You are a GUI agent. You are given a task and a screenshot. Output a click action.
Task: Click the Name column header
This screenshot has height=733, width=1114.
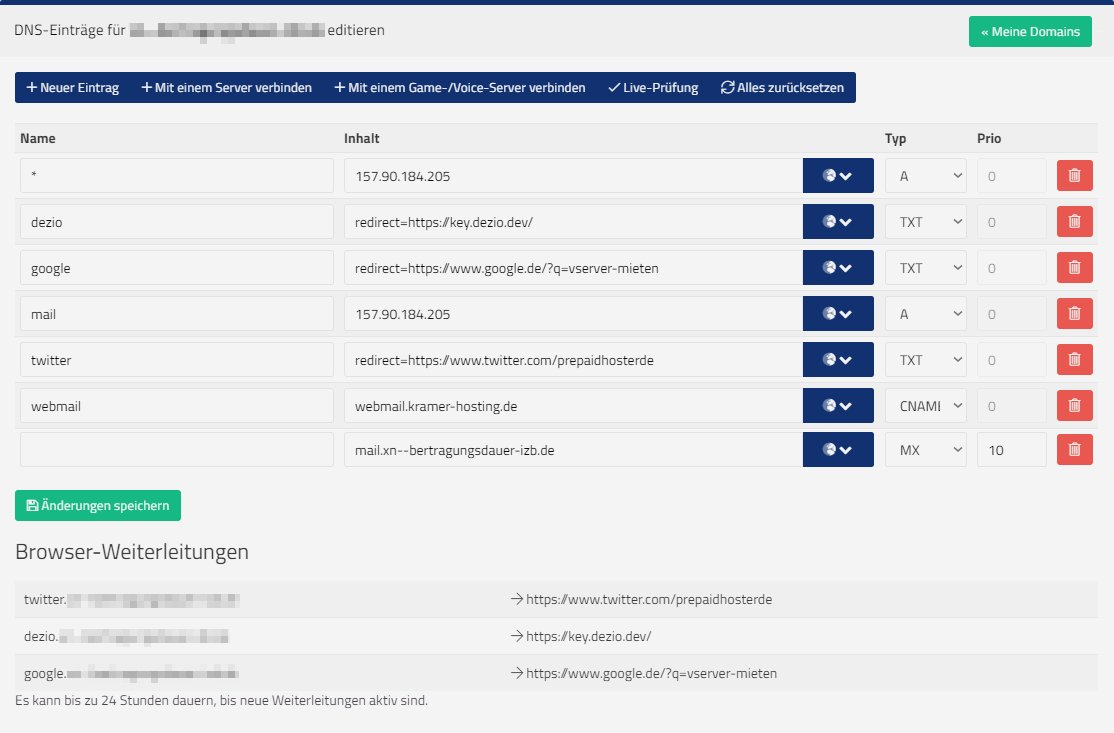pos(38,139)
